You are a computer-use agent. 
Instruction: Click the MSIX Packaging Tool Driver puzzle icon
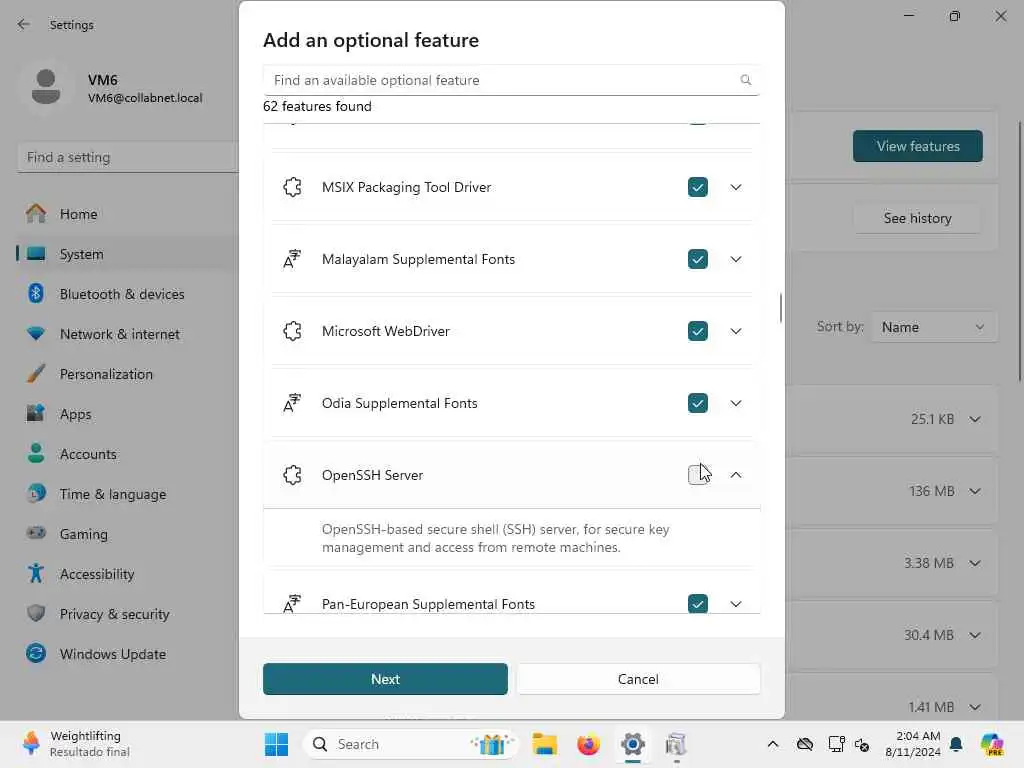(x=293, y=187)
